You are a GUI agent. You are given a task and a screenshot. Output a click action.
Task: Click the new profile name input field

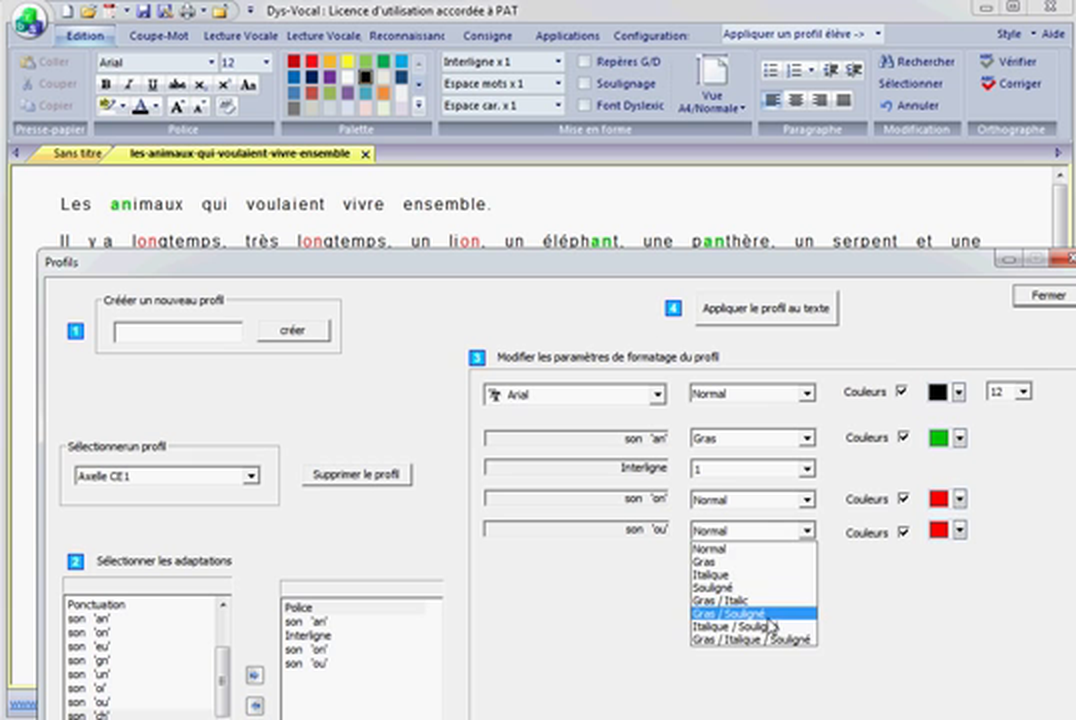(177, 331)
